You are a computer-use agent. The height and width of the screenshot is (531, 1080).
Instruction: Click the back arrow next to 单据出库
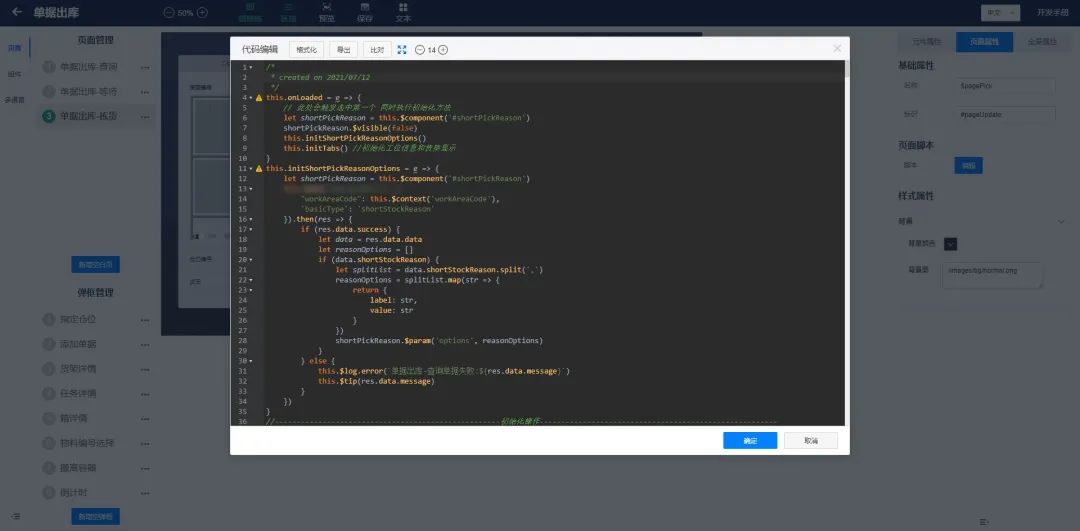pyautogui.click(x=16, y=12)
